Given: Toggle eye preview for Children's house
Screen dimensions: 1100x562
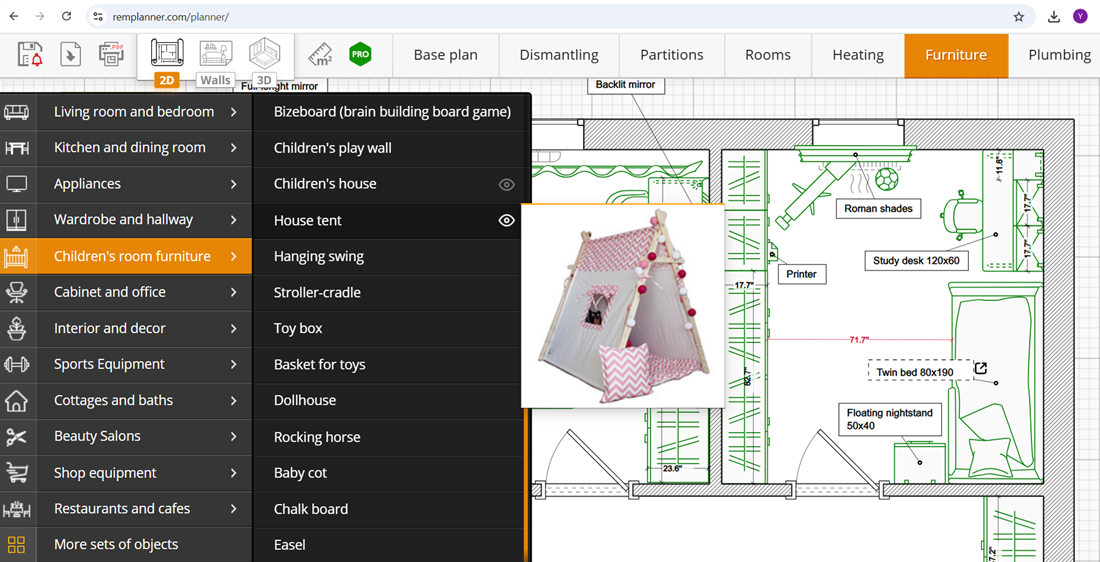Looking at the screenshot, I should (507, 185).
